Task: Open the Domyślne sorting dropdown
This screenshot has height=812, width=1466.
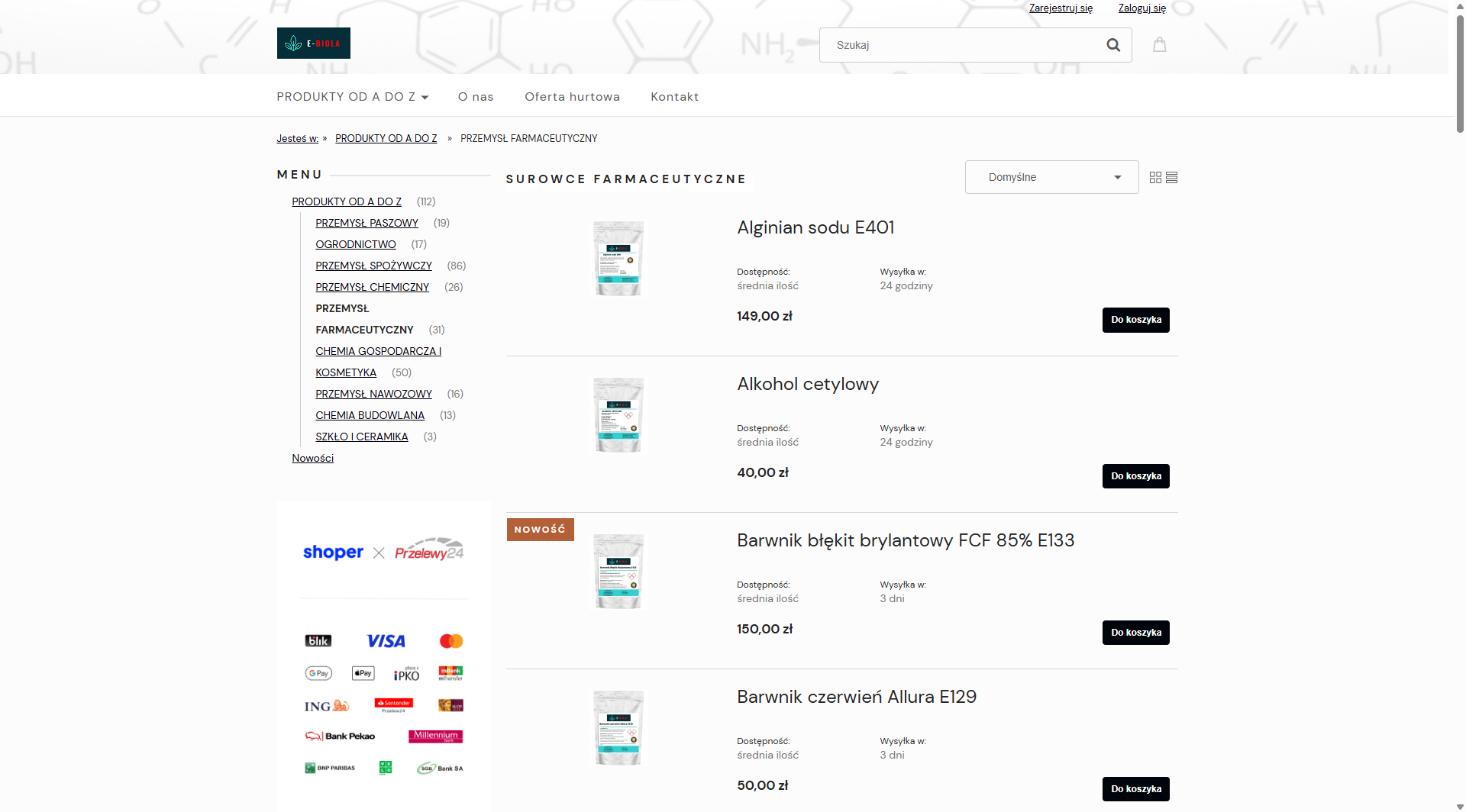Action: [x=1051, y=177]
